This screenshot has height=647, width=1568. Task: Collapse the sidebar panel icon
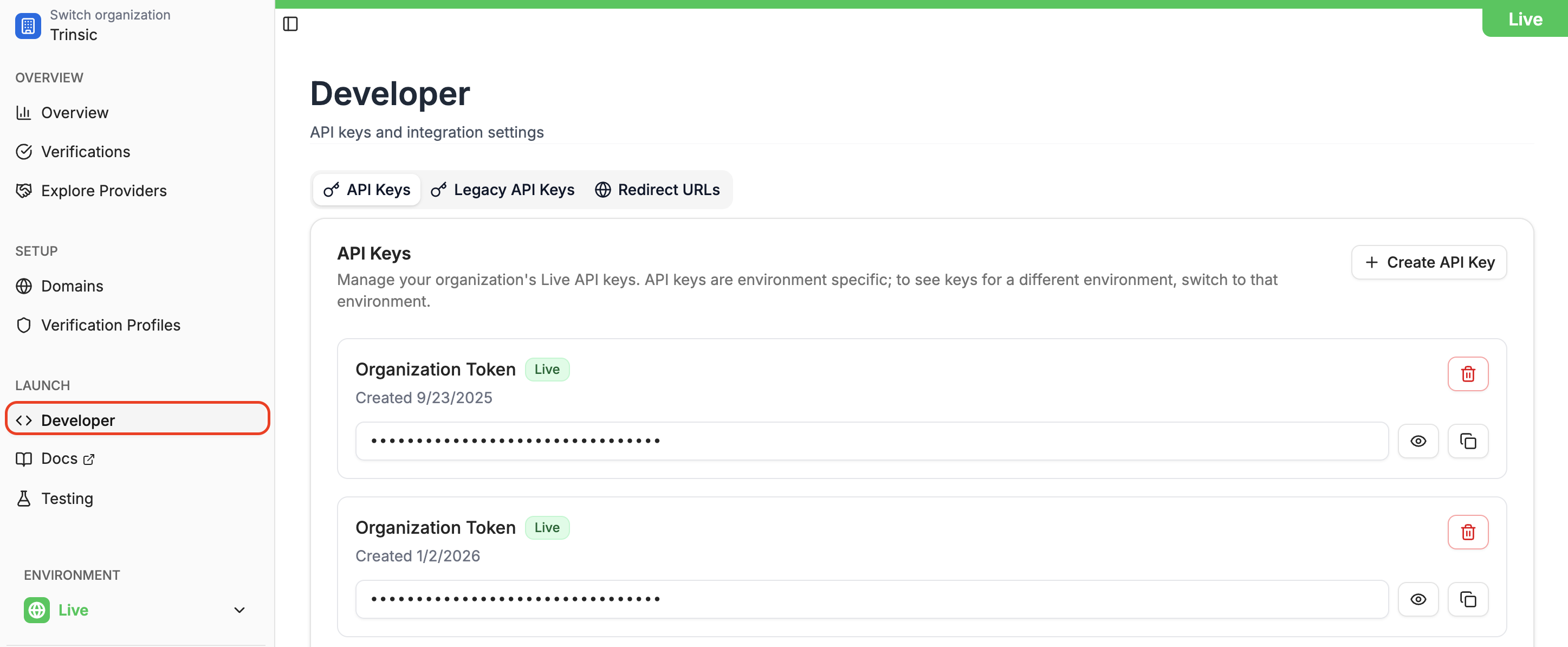(x=290, y=24)
